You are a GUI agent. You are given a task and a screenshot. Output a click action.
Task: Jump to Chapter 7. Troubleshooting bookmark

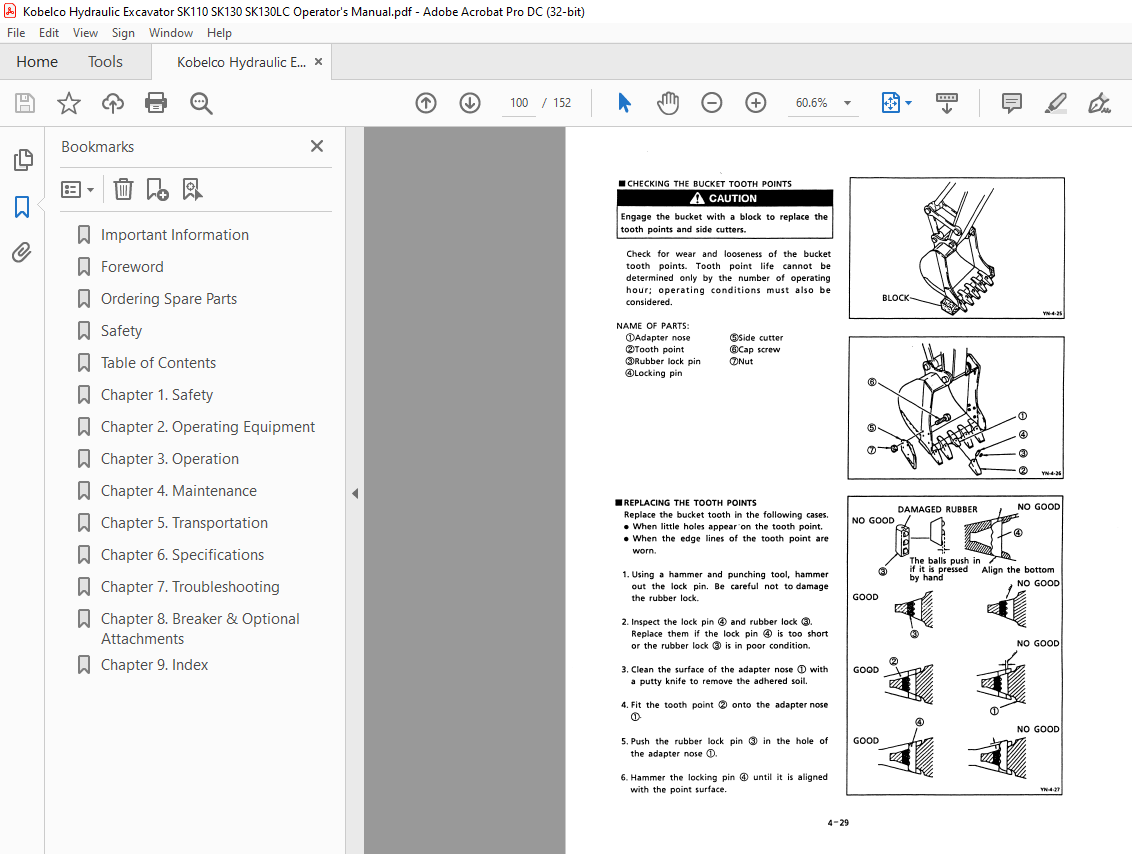tap(190, 587)
